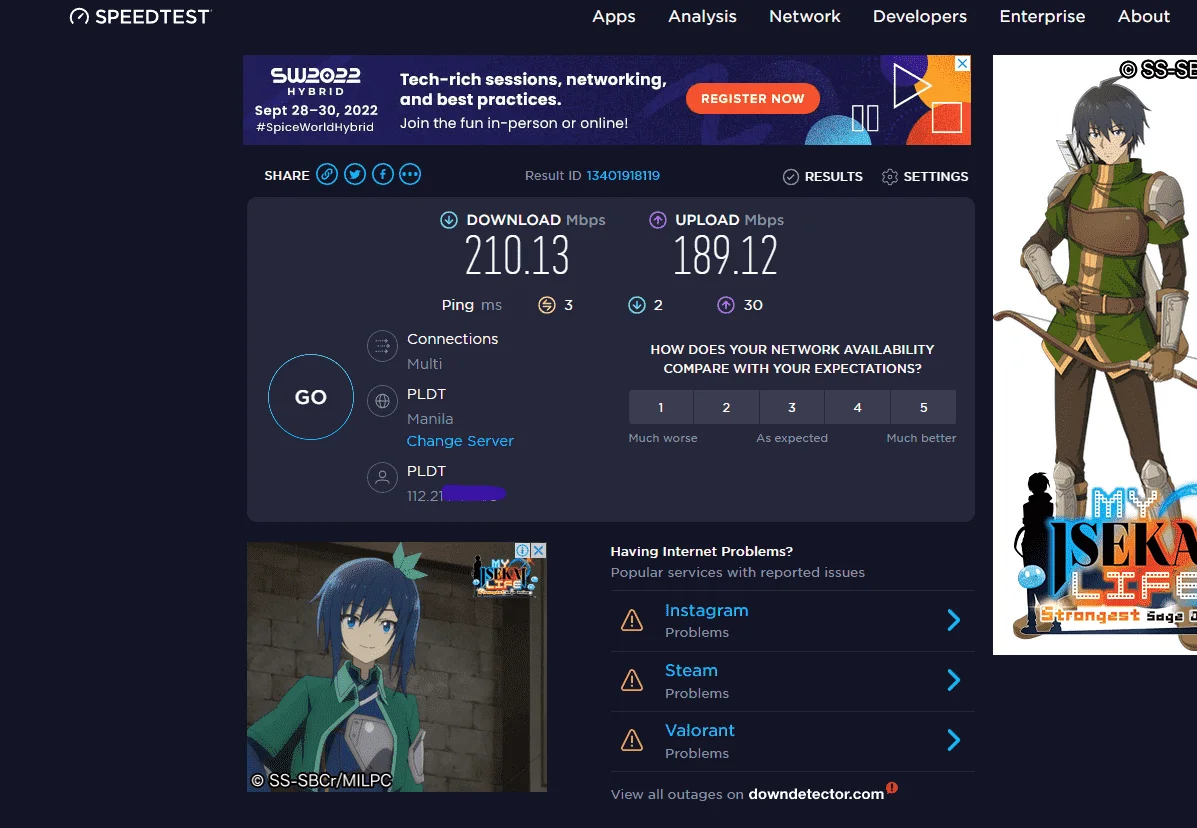Click the 210.13 download speed value

click(517, 256)
